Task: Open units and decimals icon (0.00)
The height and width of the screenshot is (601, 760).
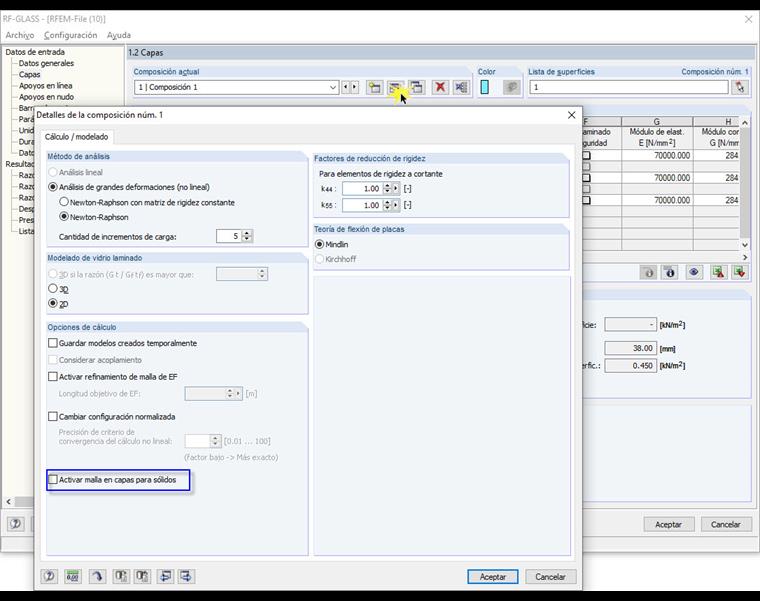Action: pos(73,576)
